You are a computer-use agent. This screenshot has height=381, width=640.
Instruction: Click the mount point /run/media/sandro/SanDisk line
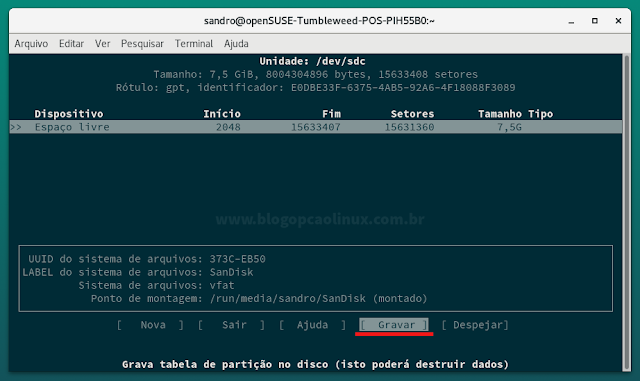click(259, 299)
